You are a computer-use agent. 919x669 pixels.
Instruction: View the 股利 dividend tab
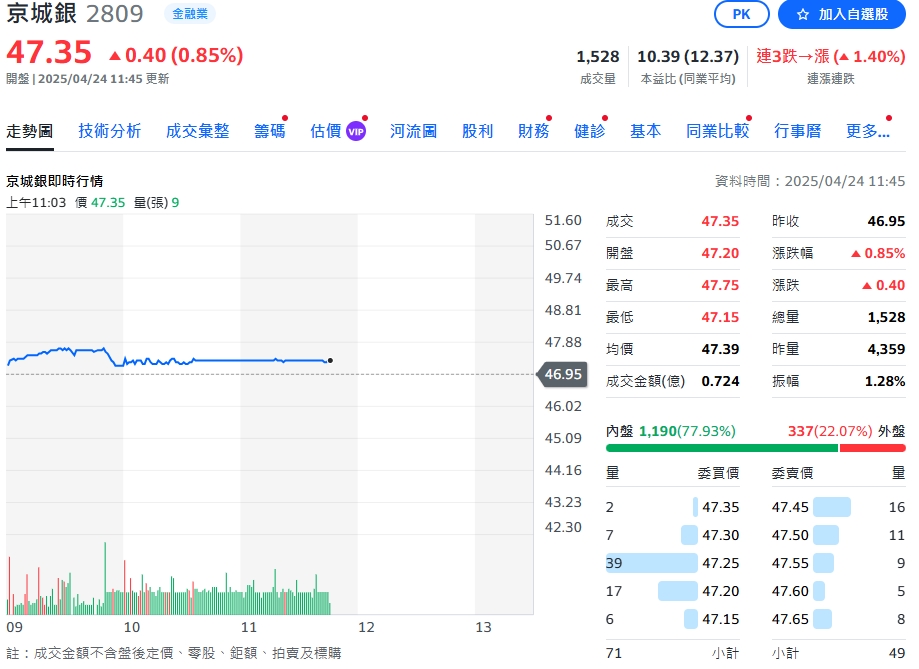[x=477, y=131]
